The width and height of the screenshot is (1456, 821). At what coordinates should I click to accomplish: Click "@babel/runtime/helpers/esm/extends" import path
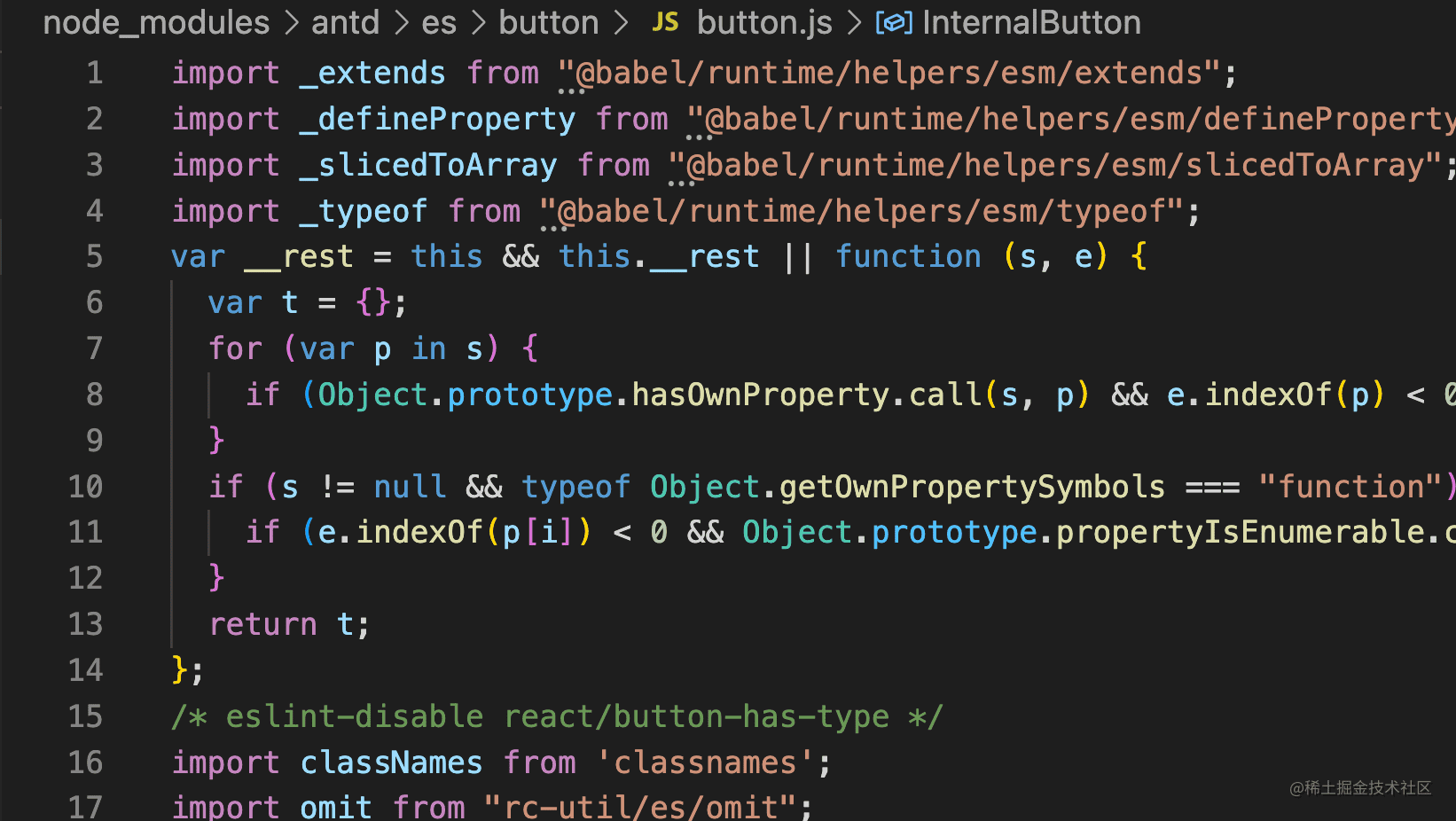pyautogui.click(x=890, y=73)
